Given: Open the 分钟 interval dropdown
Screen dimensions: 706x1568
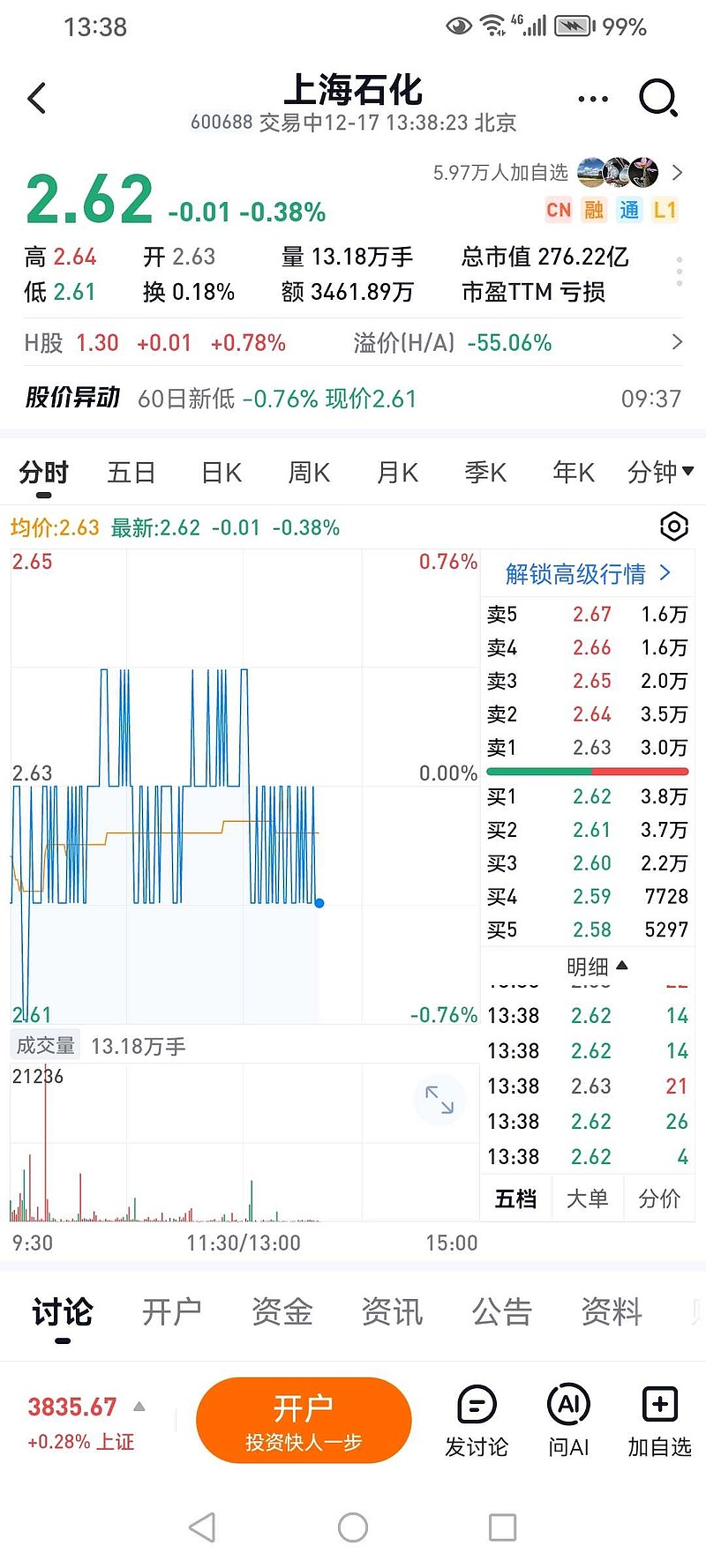Looking at the screenshot, I should [659, 473].
